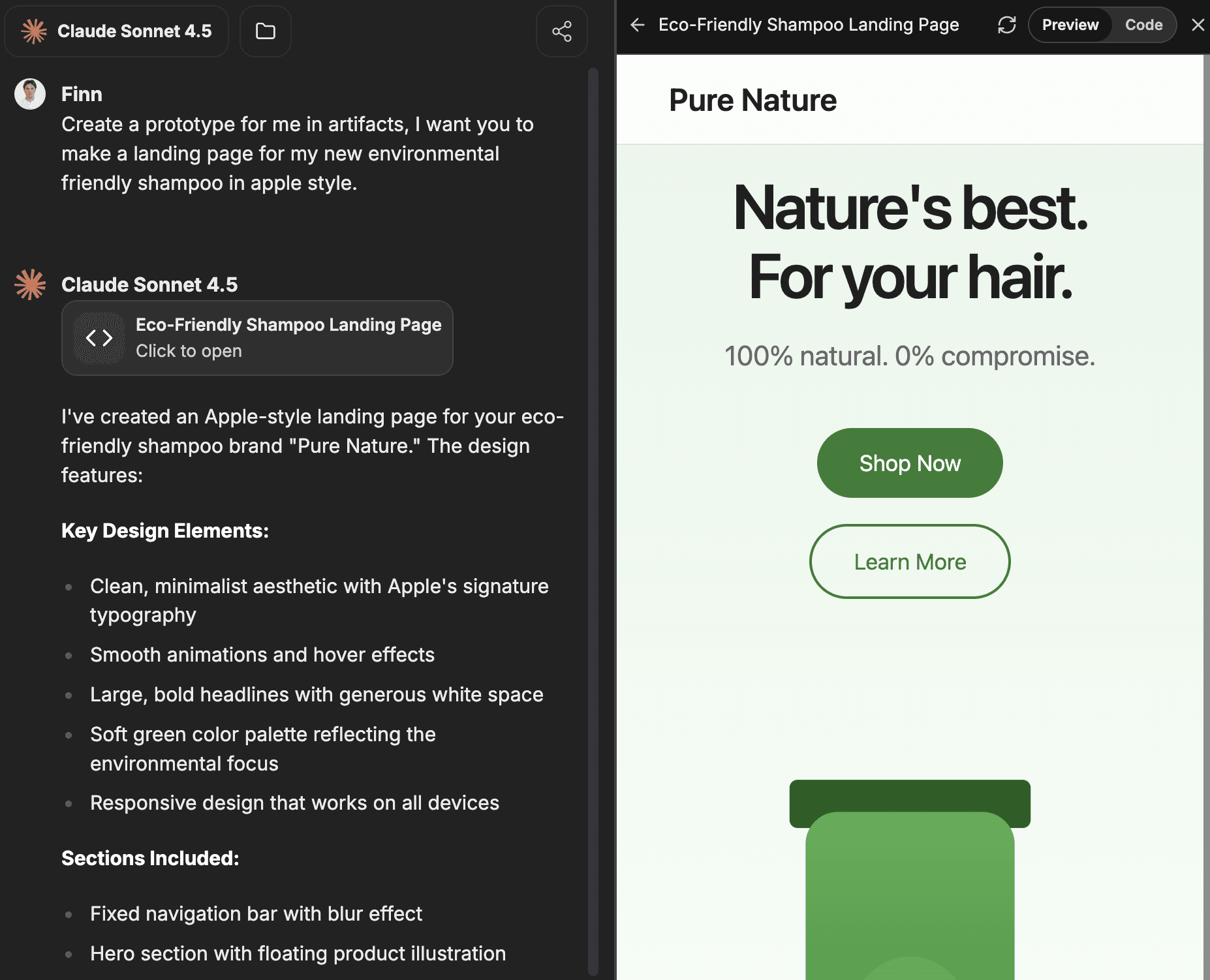The width and height of the screenshot is (1210, 980).
Task: Click the share icon button
Action: click(x=561, y=31)
